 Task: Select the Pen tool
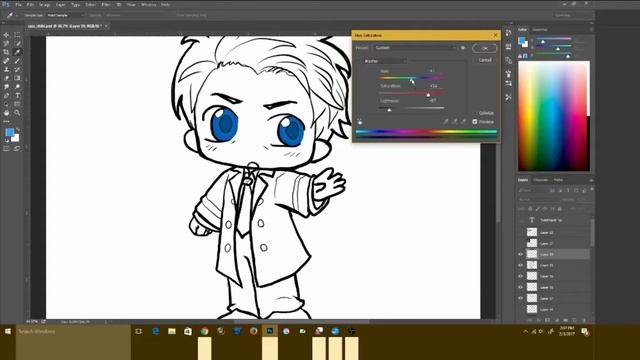click(x=6, y=96)
